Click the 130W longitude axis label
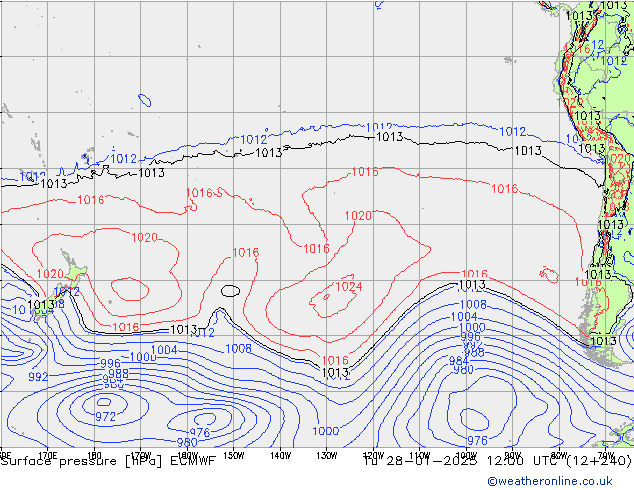The width and height of the screenshot is (634, 490). [x=326, y=455]
